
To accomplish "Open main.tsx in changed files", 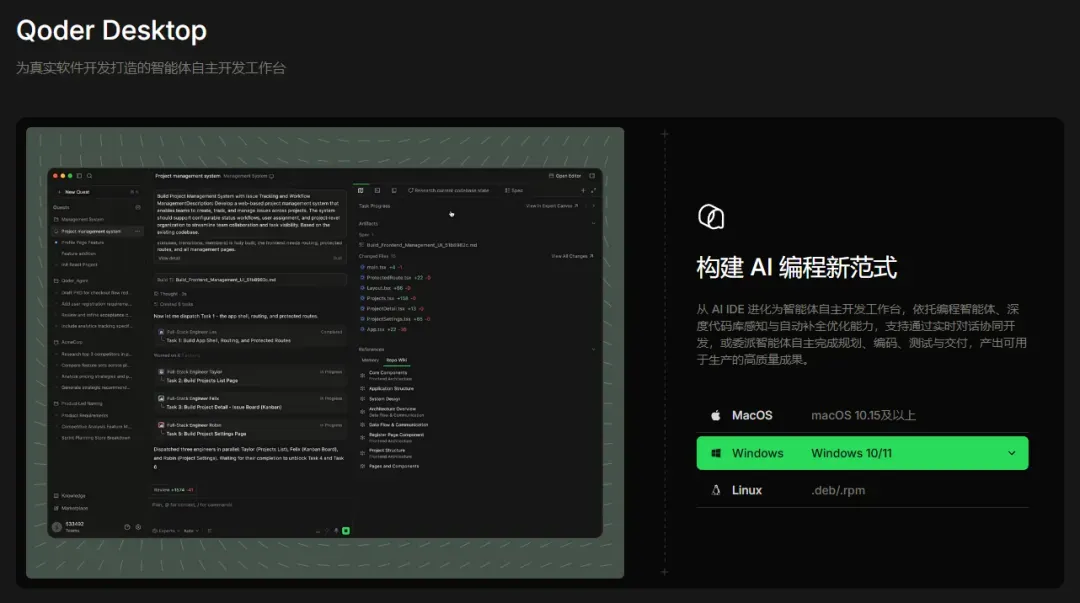I will tap(381, 267).
